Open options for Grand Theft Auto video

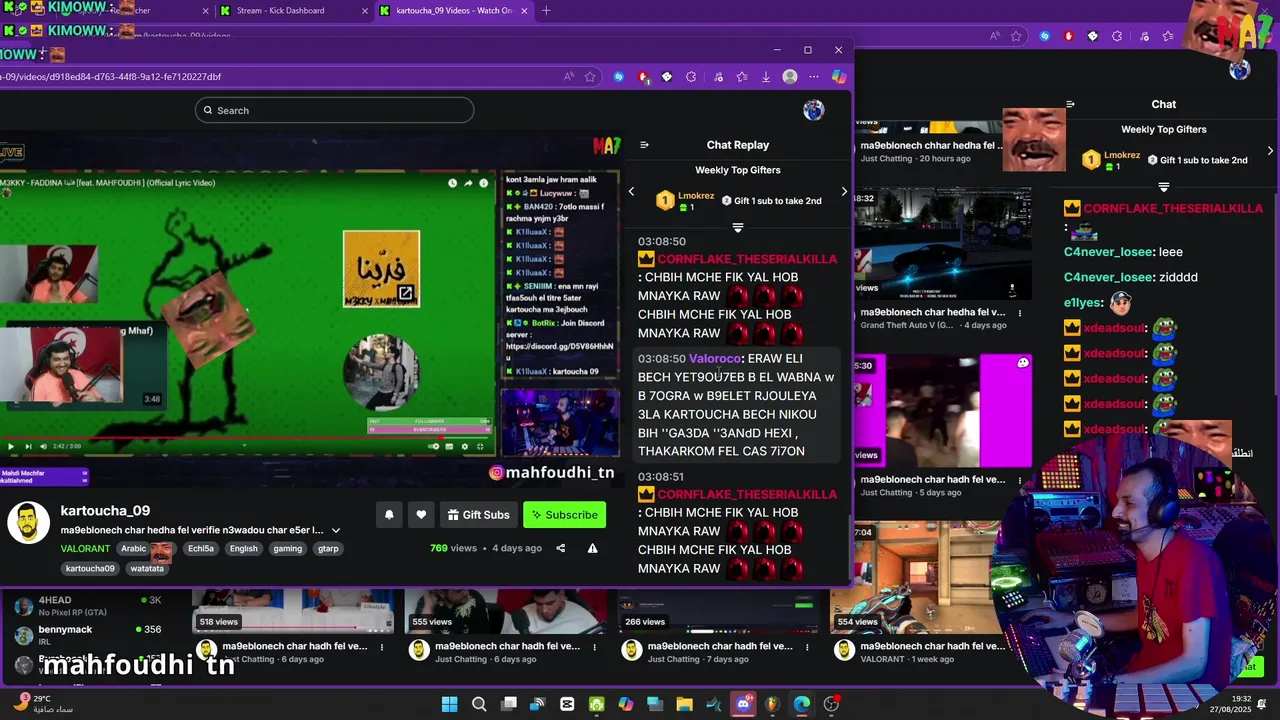pos(1020,313)
